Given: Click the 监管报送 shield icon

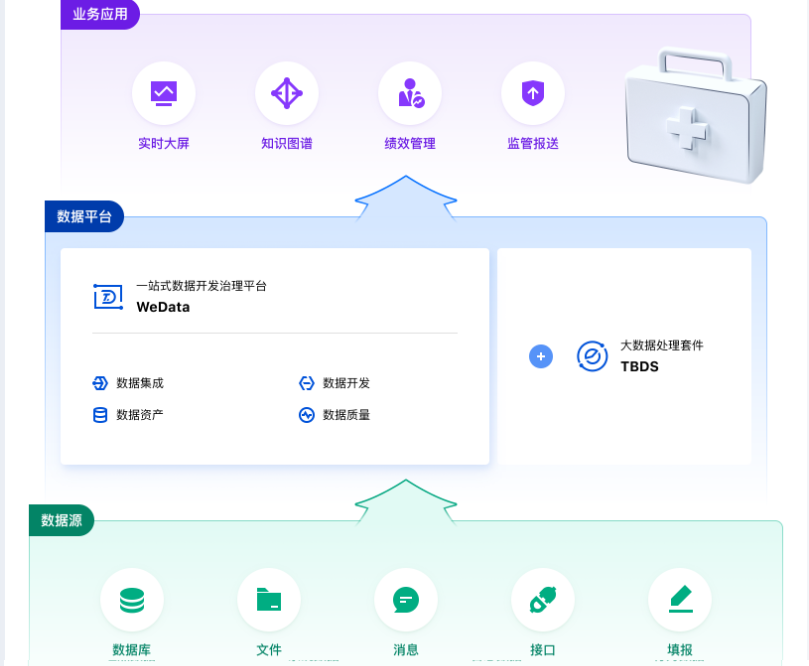Looking at the screenshot, I should tap(533, 93).
